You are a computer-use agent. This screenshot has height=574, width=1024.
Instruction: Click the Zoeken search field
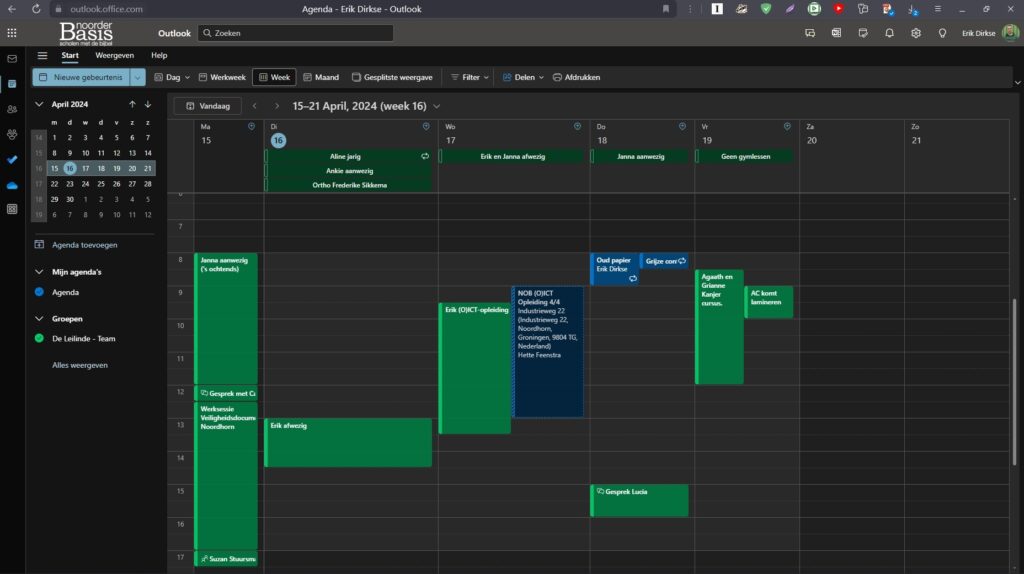(x=295, y=33)
